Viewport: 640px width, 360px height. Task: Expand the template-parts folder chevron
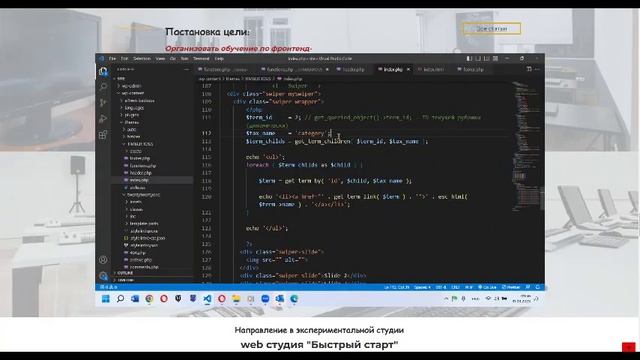coord(127,223)
